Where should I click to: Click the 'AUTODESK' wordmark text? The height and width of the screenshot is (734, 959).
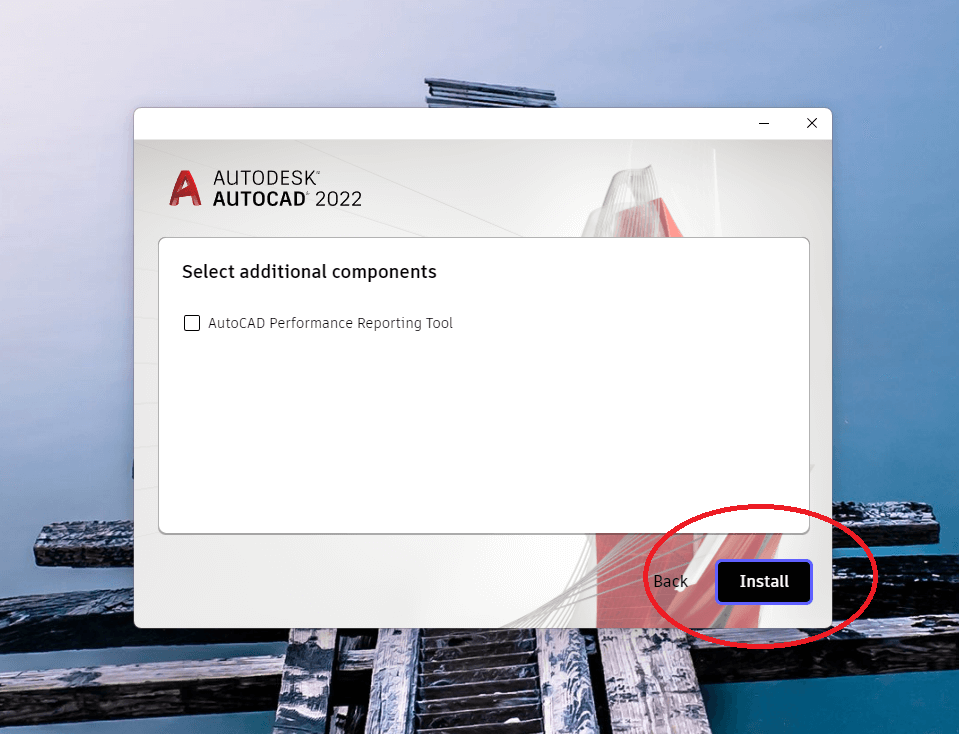pos(266,178)
